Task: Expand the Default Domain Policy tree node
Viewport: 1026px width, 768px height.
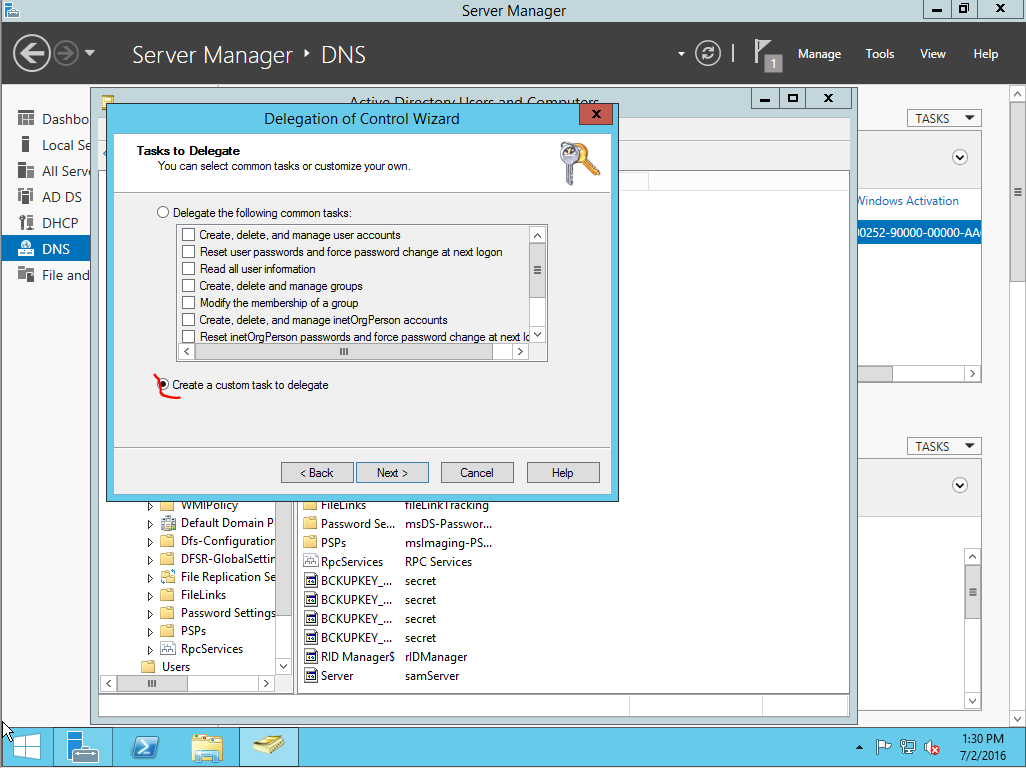Action: coord(150,523)
